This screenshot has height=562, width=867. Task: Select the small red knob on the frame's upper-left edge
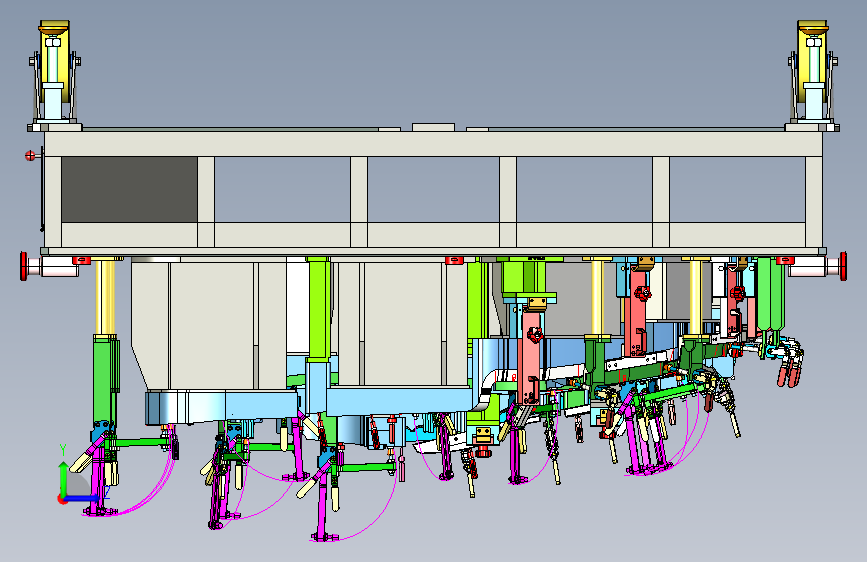click(30, 156)
